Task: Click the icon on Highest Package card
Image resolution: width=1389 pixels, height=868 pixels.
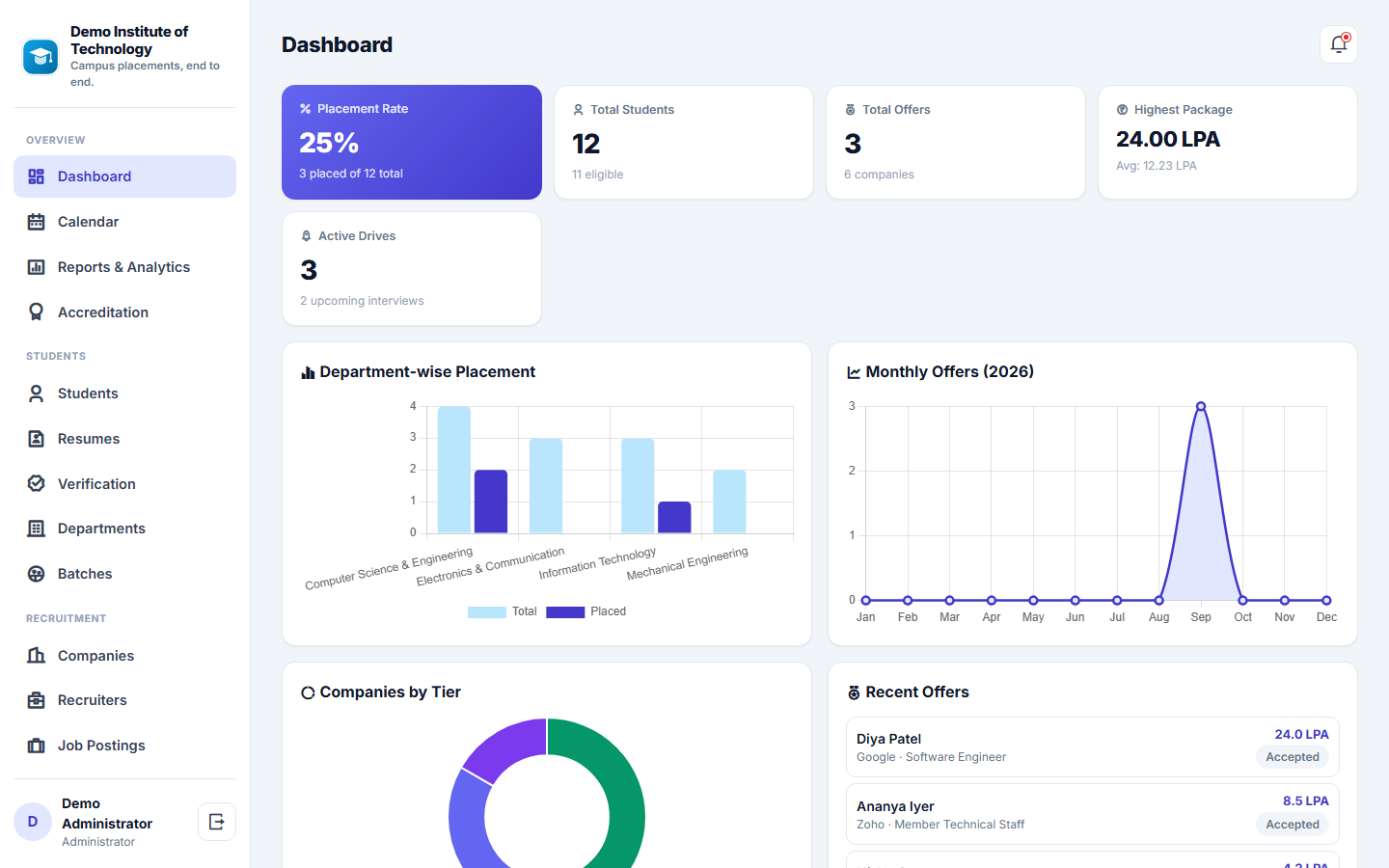Action: tap(1123, 110)
